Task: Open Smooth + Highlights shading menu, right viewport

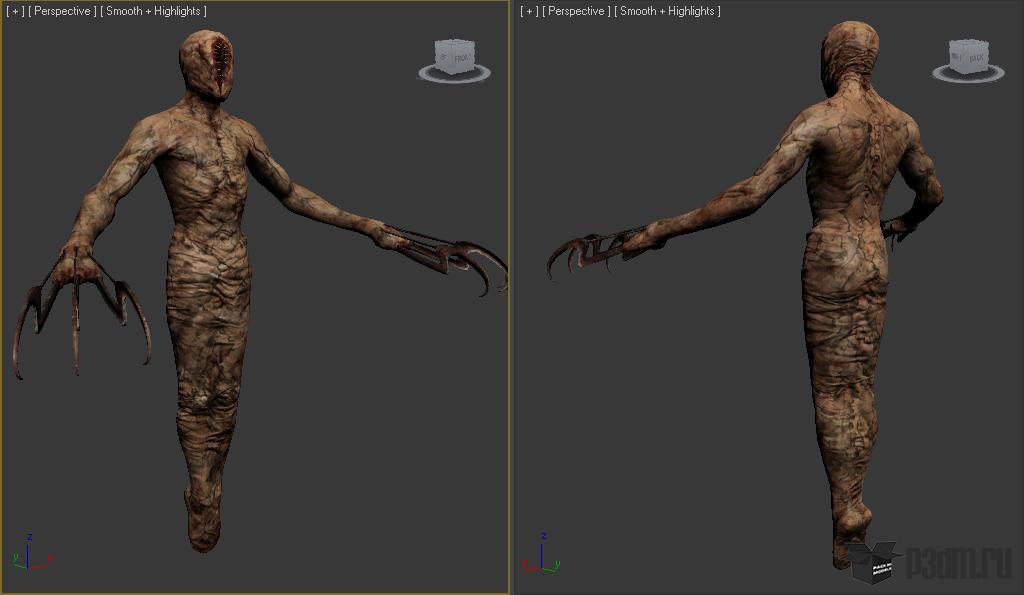Action: [x=667, y=11]
